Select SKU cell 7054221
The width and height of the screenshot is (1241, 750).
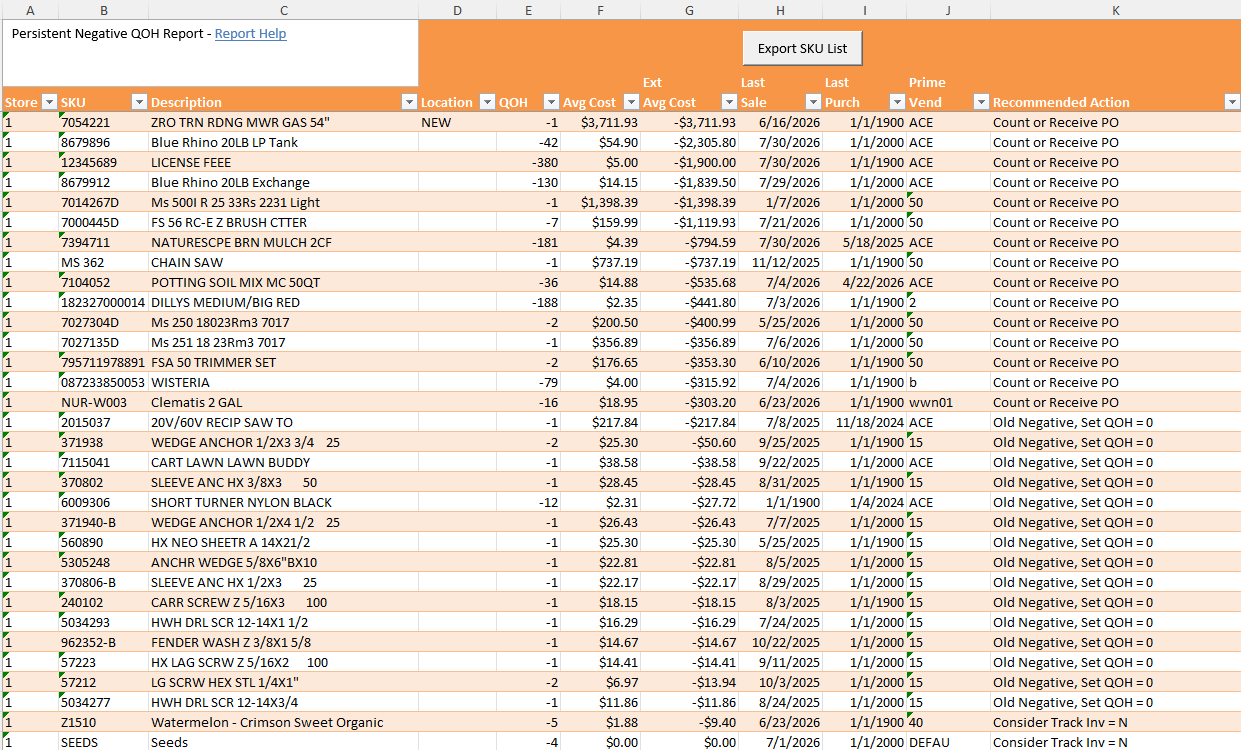point(103,122)
